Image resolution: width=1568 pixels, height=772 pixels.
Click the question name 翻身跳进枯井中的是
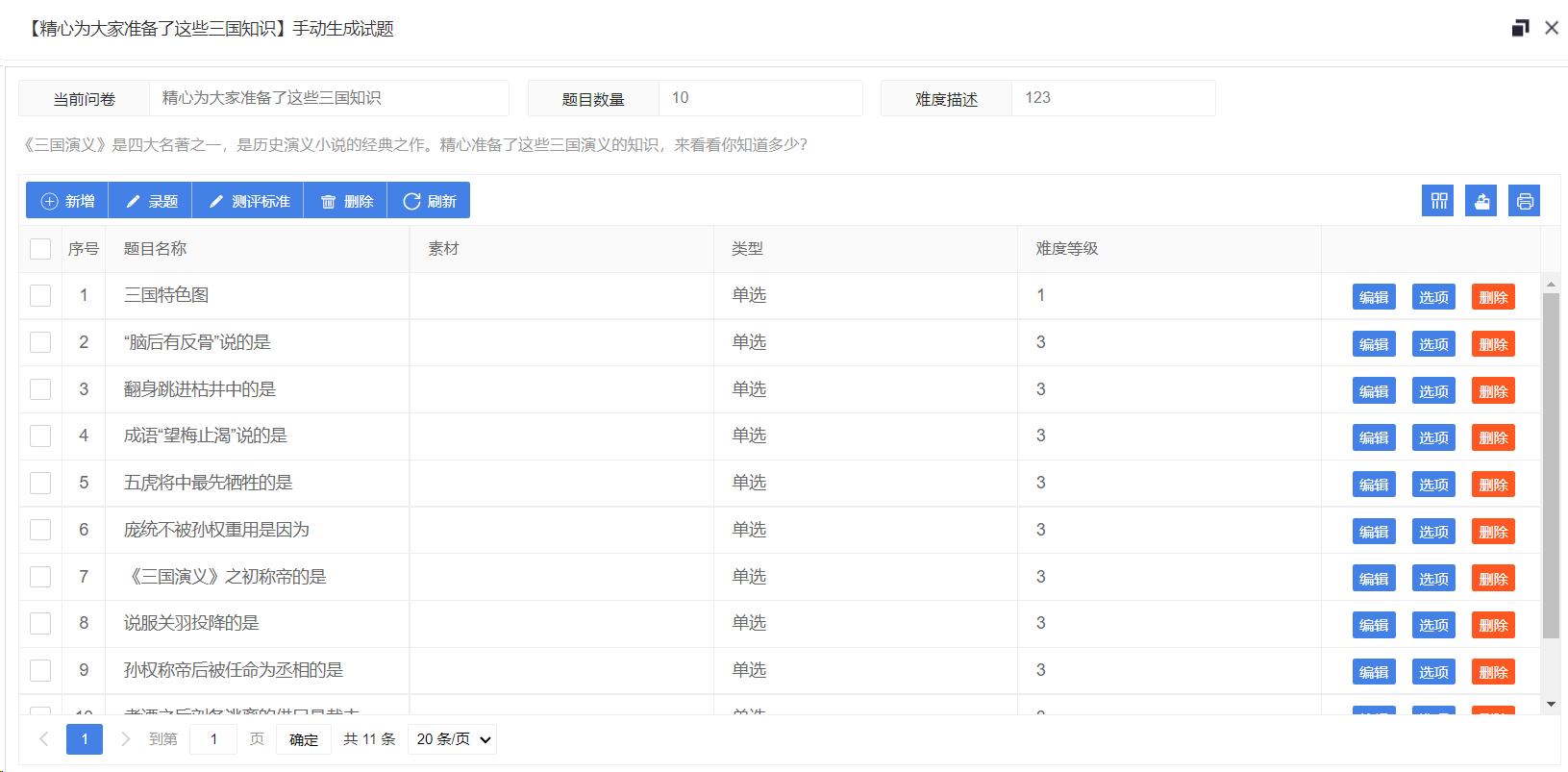pos(199,389)
